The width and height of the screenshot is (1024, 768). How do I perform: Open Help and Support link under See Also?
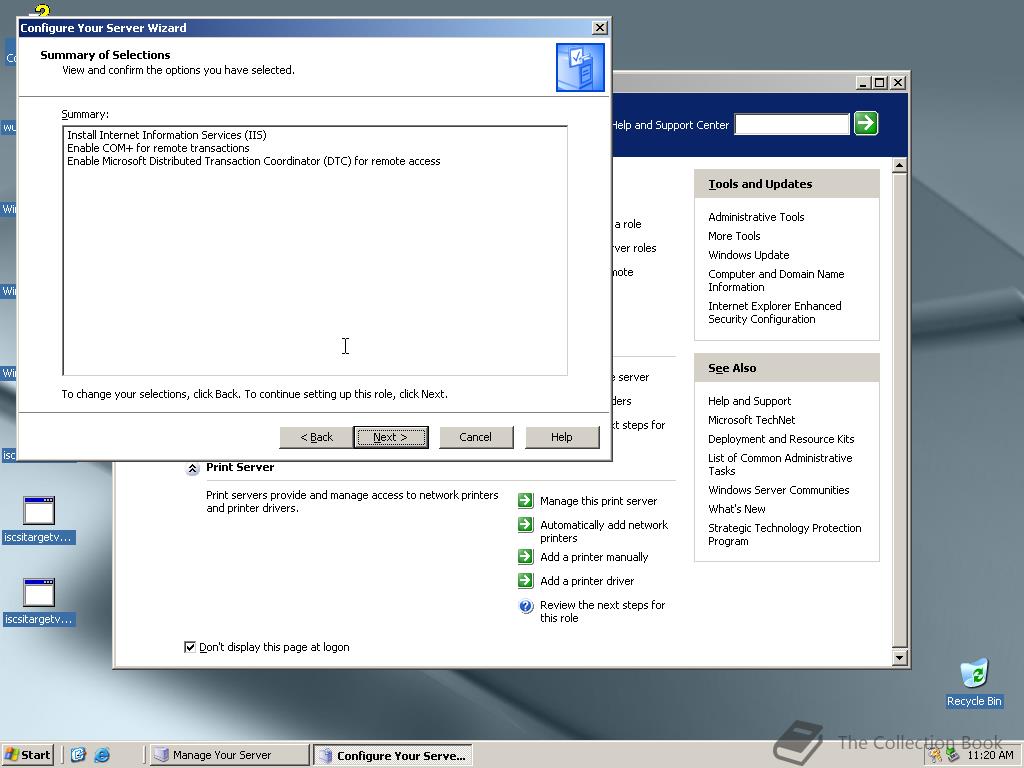749,401
